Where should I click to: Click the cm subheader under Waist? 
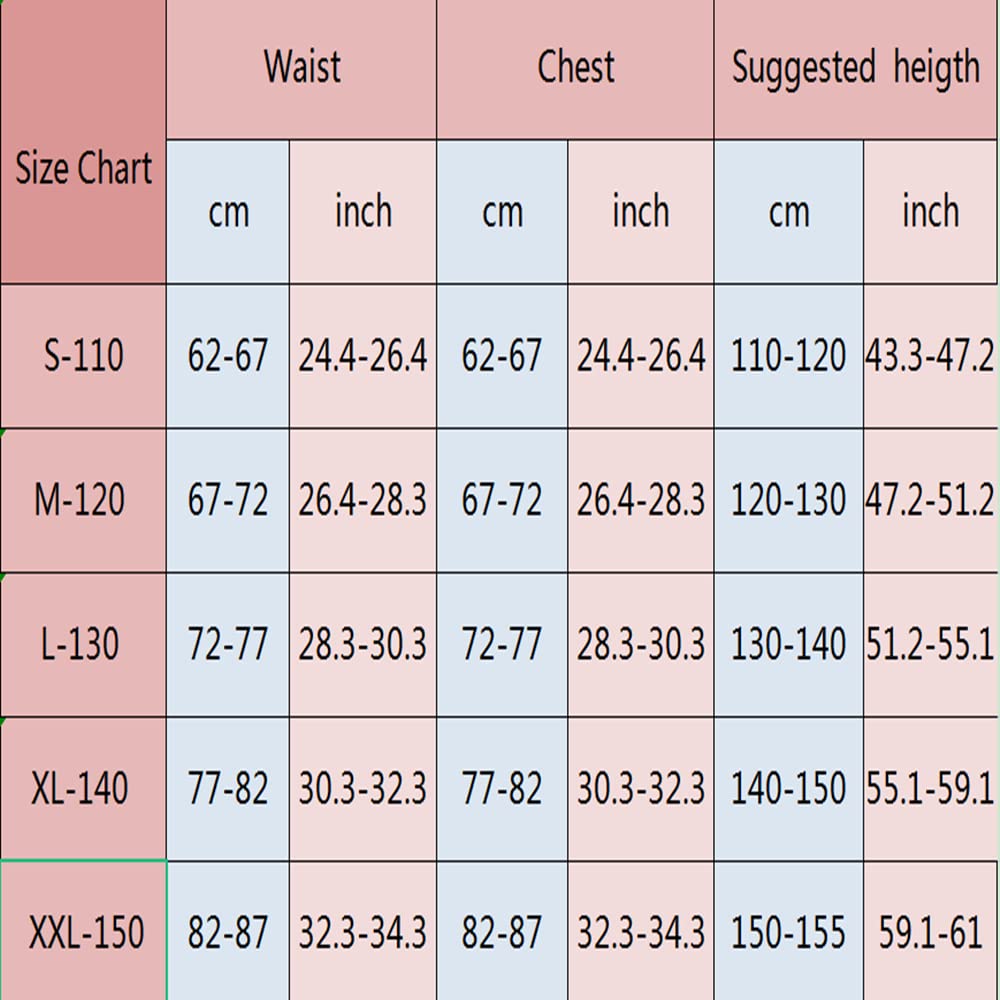[x=228, y=212]
